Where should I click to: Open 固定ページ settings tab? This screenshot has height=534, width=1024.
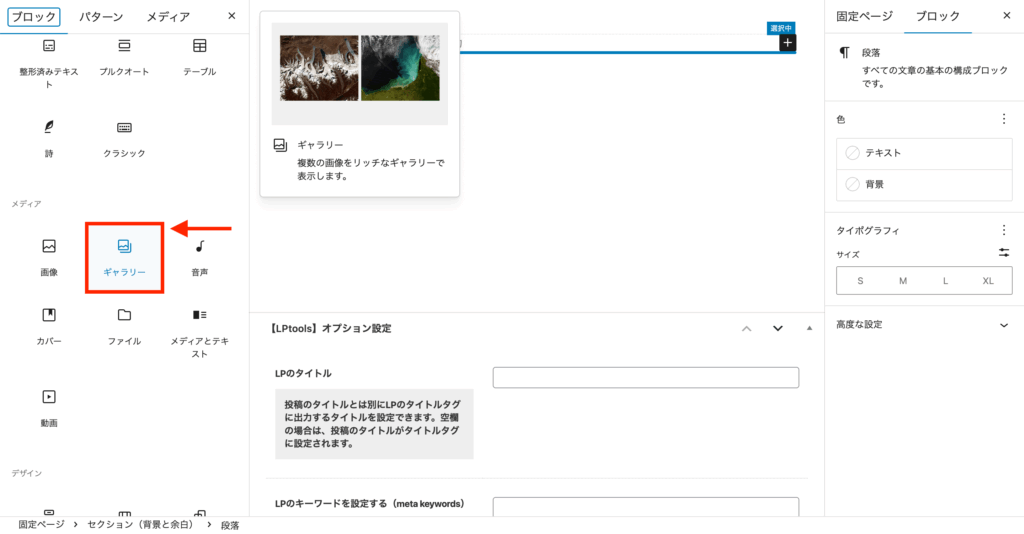pyautogui.click(x=864, y=16)
